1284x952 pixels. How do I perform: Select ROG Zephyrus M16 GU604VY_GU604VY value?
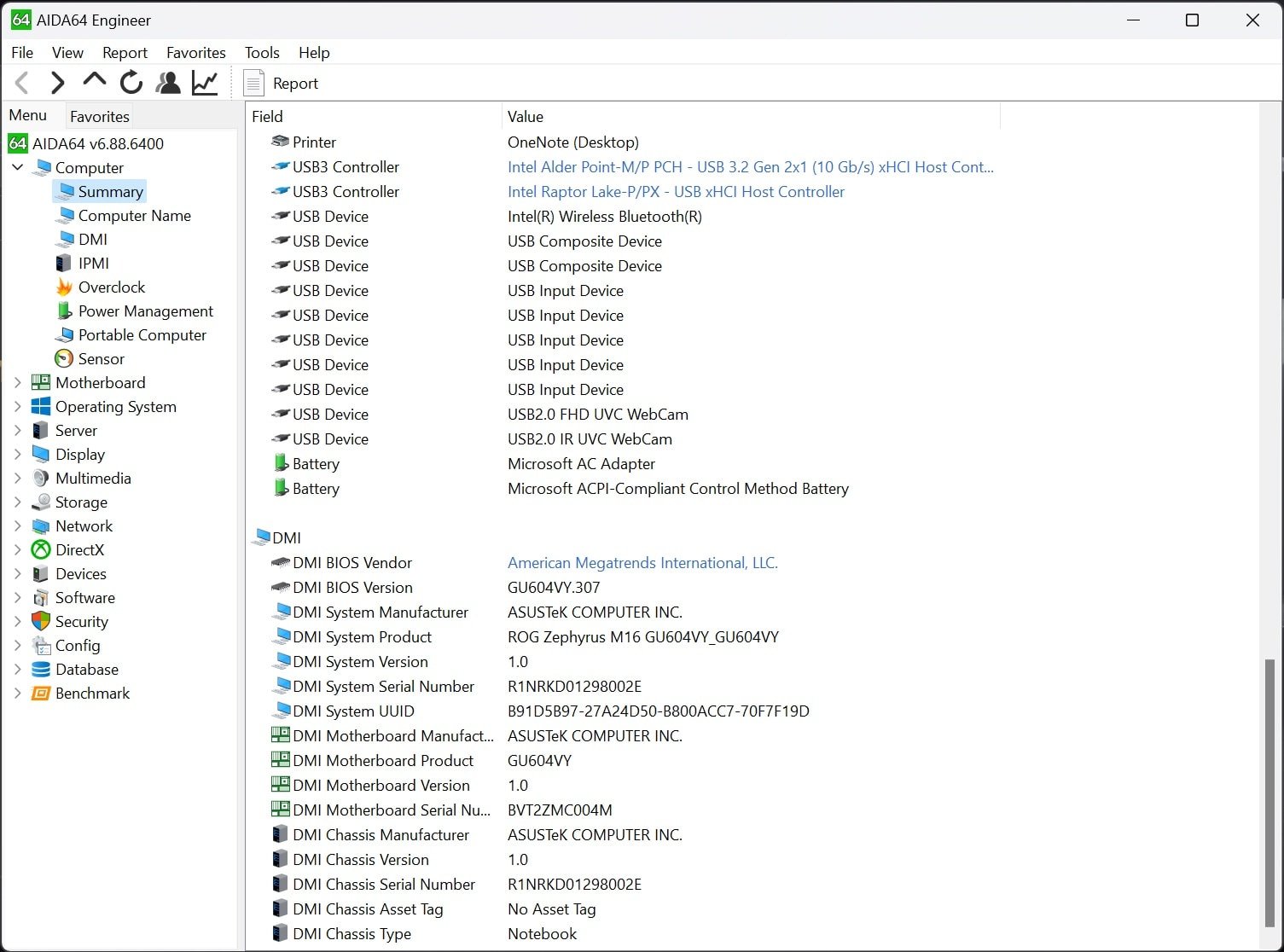(x=643, y=636)
